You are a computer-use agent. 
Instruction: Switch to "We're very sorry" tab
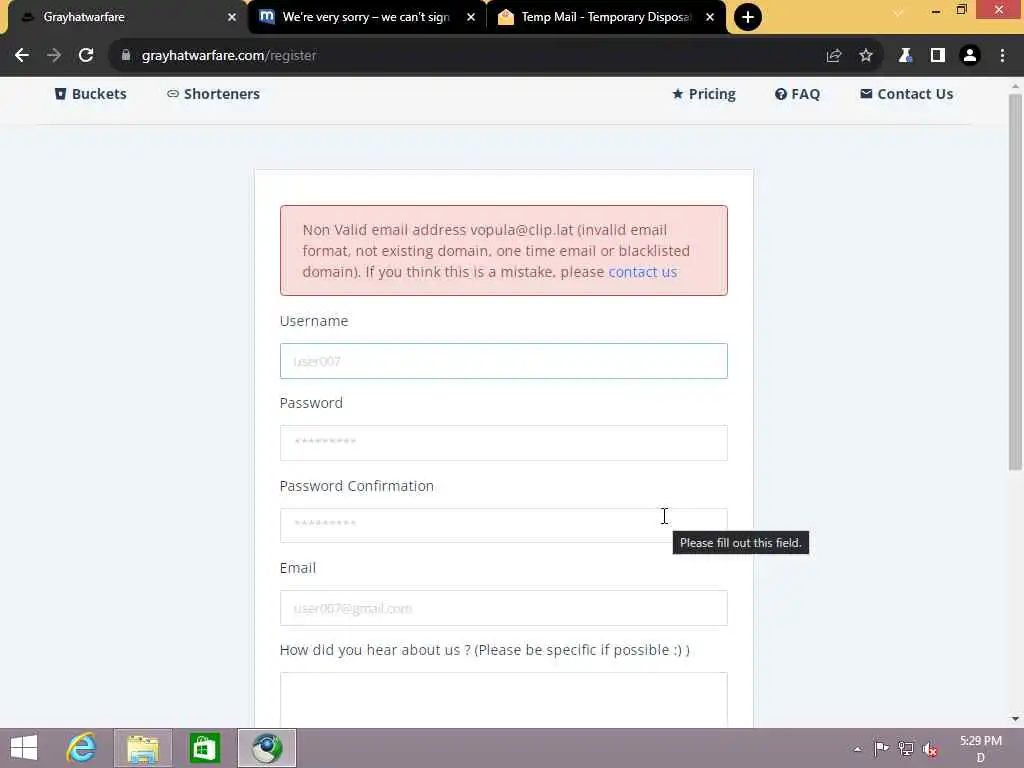point(366,17)
